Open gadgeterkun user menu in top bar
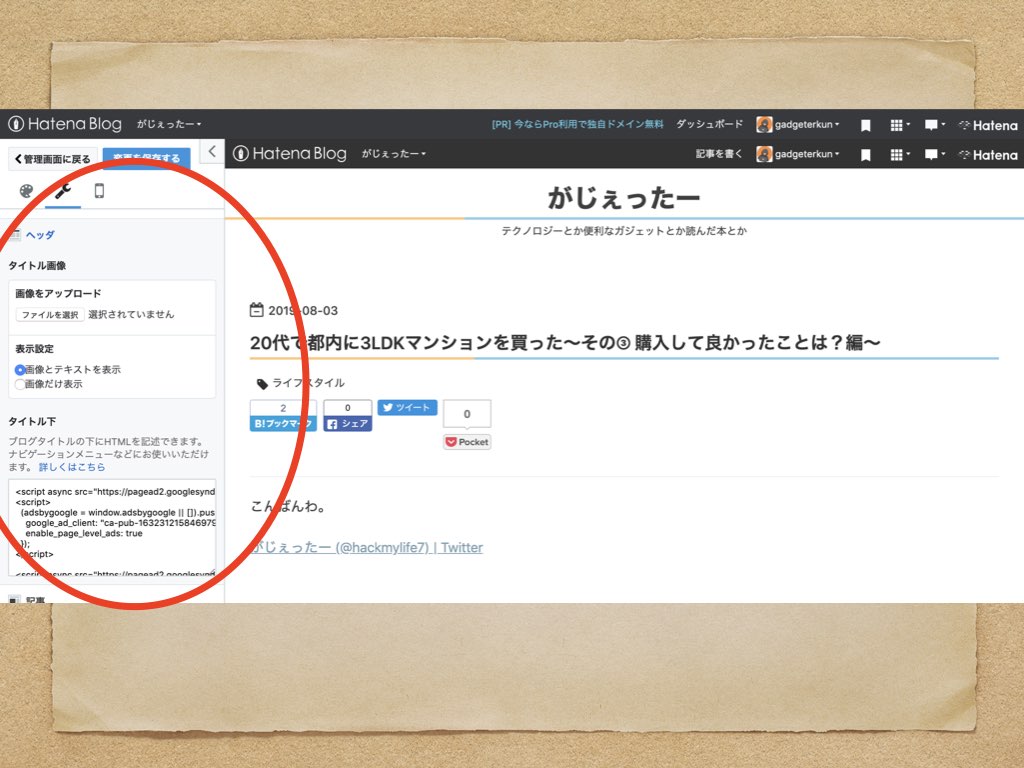Image resolution: width=1024 pixels, height=768 pixels. tap(798, 124)
